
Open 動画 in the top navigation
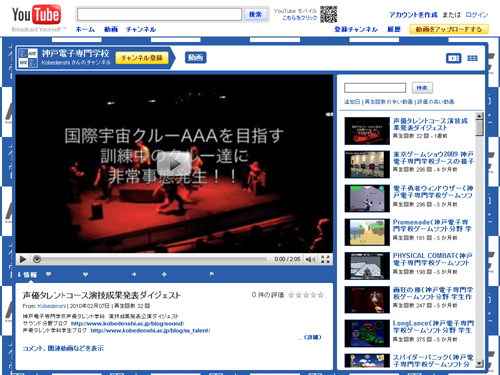[x=111, y=29]
